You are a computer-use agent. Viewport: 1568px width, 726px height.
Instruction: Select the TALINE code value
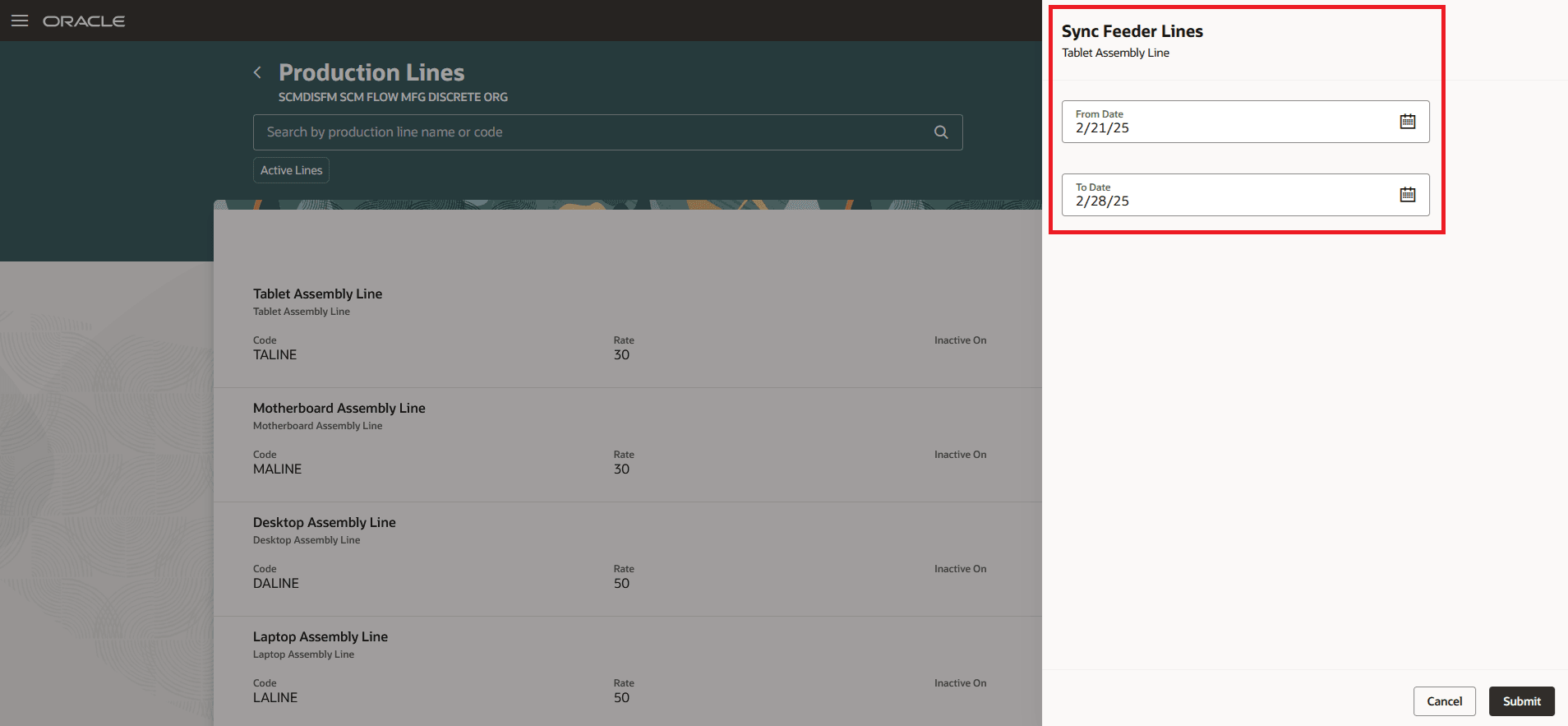tap(275, 355)
